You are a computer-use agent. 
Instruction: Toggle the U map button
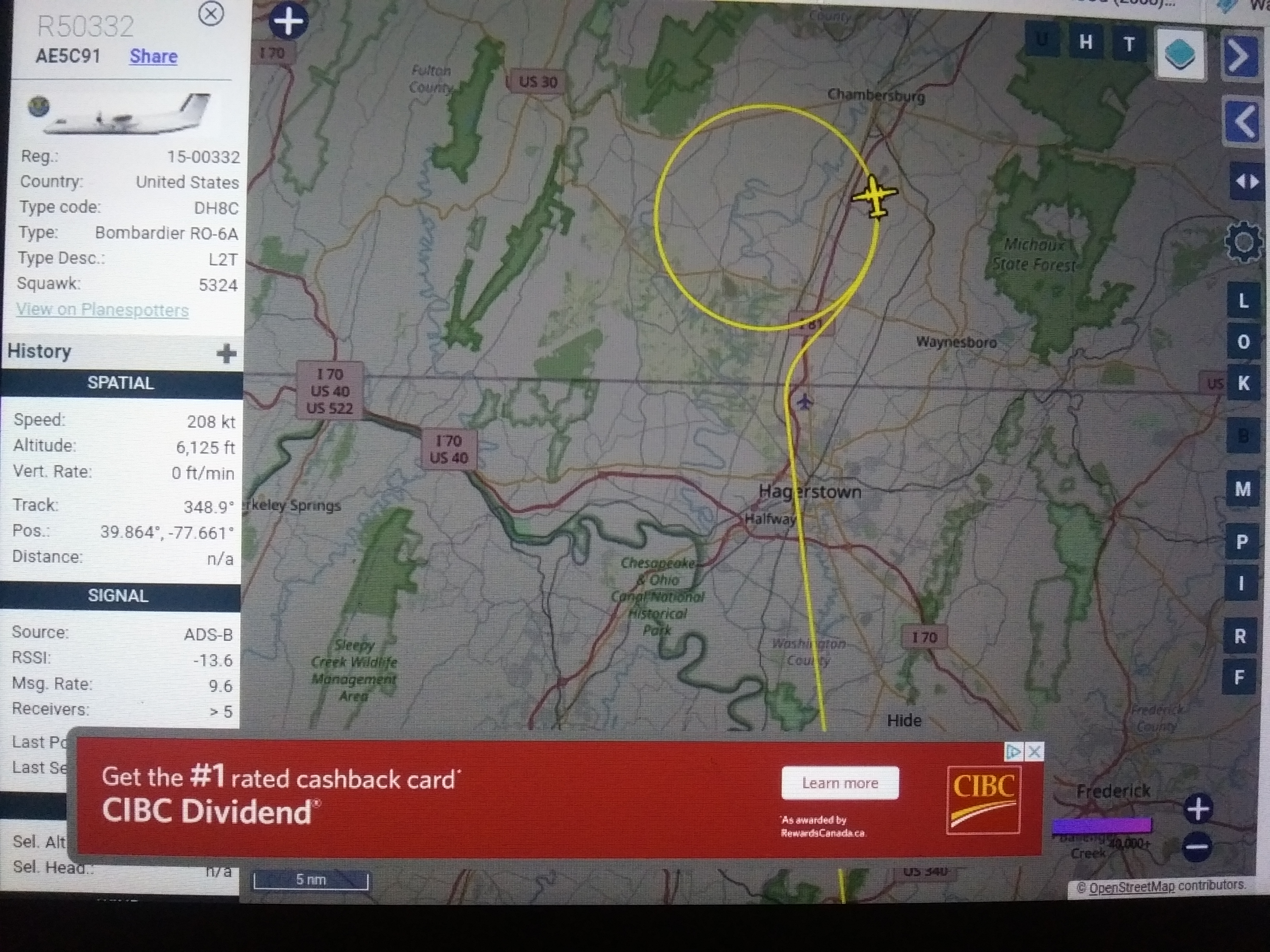pos(1042,40)
